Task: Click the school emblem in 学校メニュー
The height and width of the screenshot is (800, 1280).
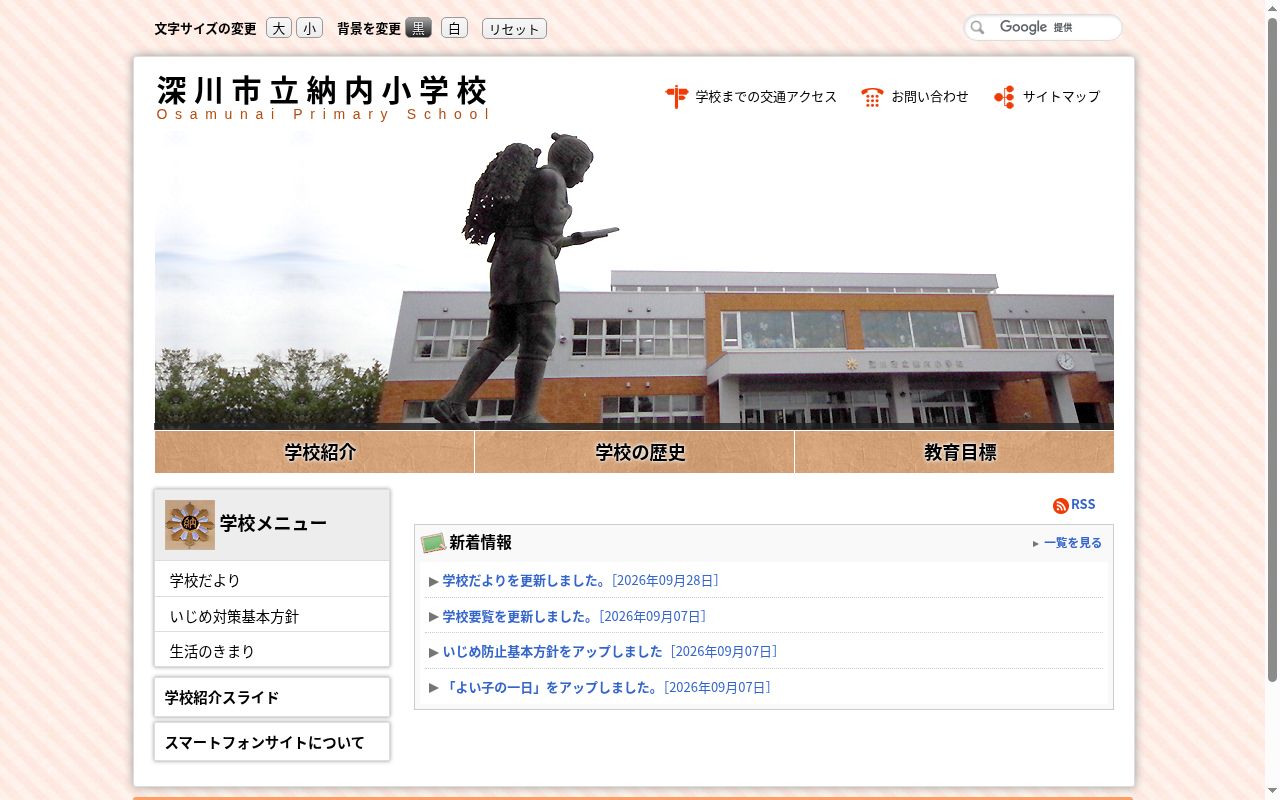Action: coord(190,525)
